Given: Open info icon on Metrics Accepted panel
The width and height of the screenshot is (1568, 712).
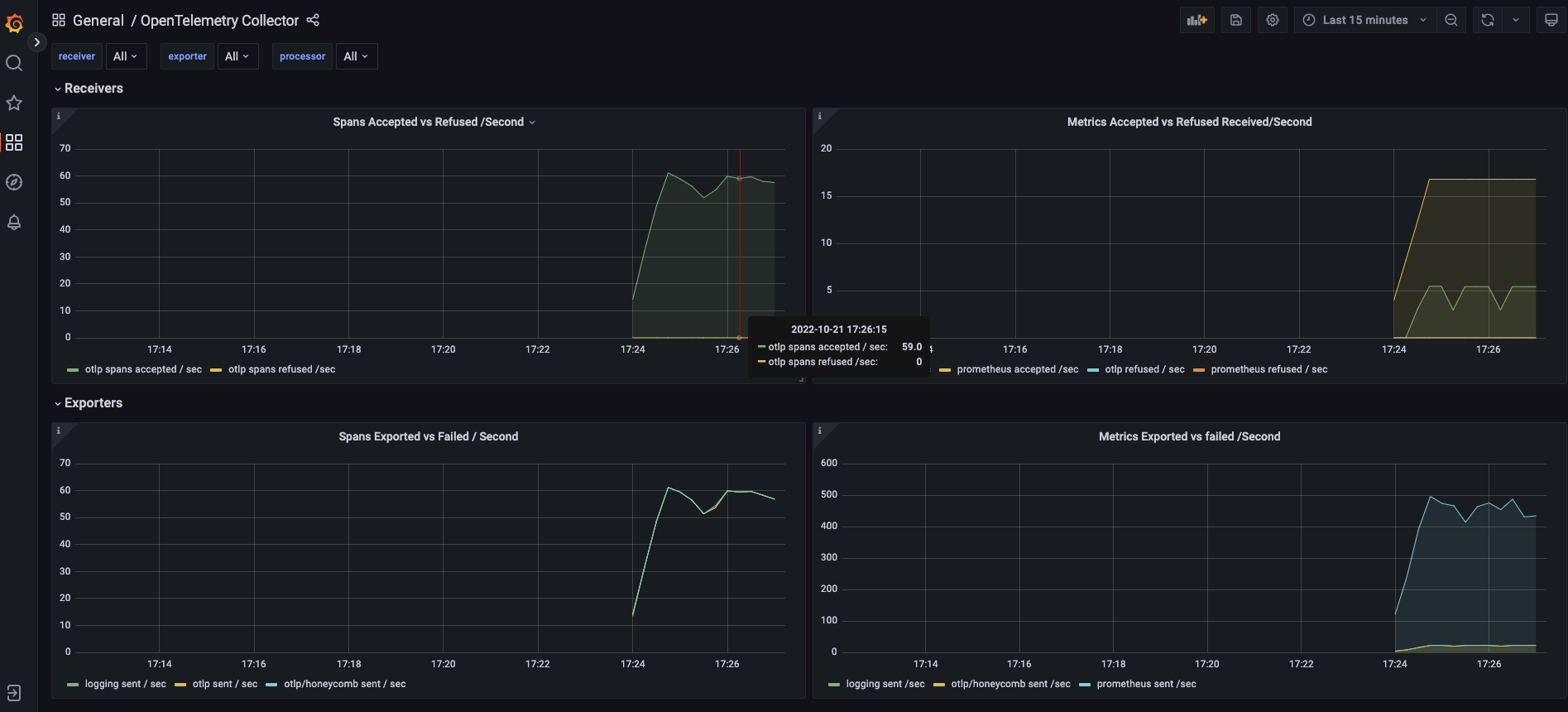Looking at the screenshot, I should [x=820, y=116].
